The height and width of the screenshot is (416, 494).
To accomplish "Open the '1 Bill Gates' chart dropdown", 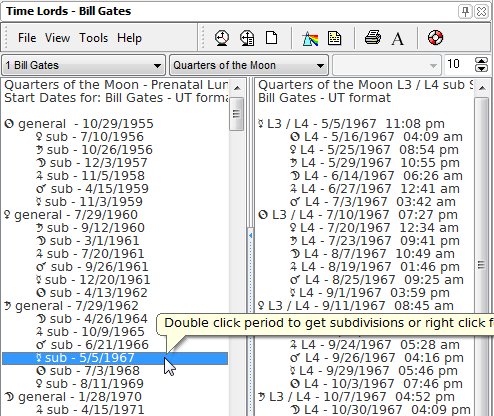I will [84, 65].
